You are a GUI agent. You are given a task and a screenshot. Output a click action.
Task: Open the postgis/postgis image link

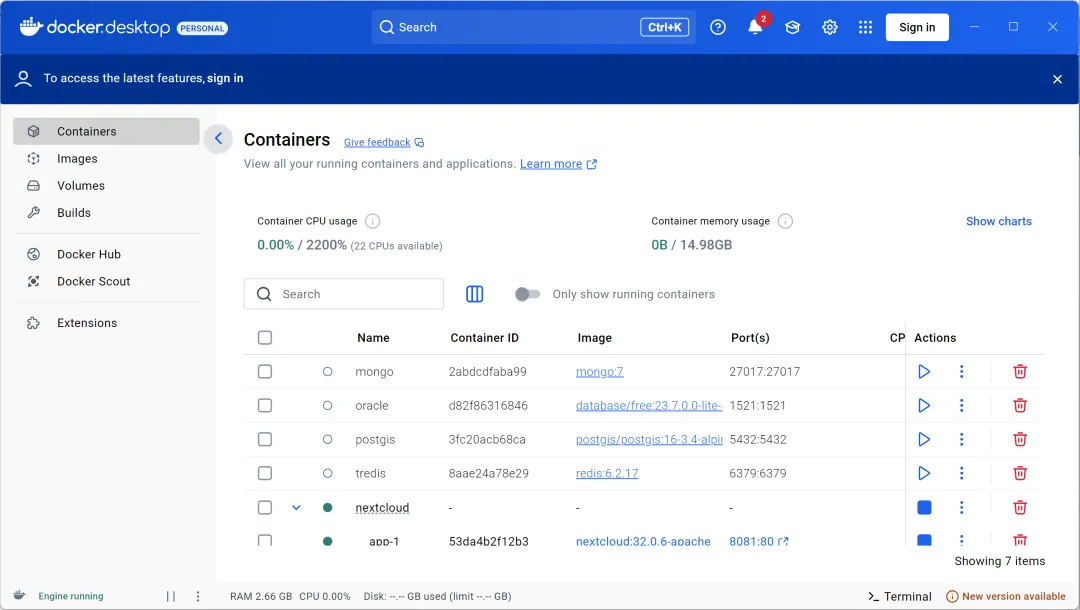[x=649, y=439]
